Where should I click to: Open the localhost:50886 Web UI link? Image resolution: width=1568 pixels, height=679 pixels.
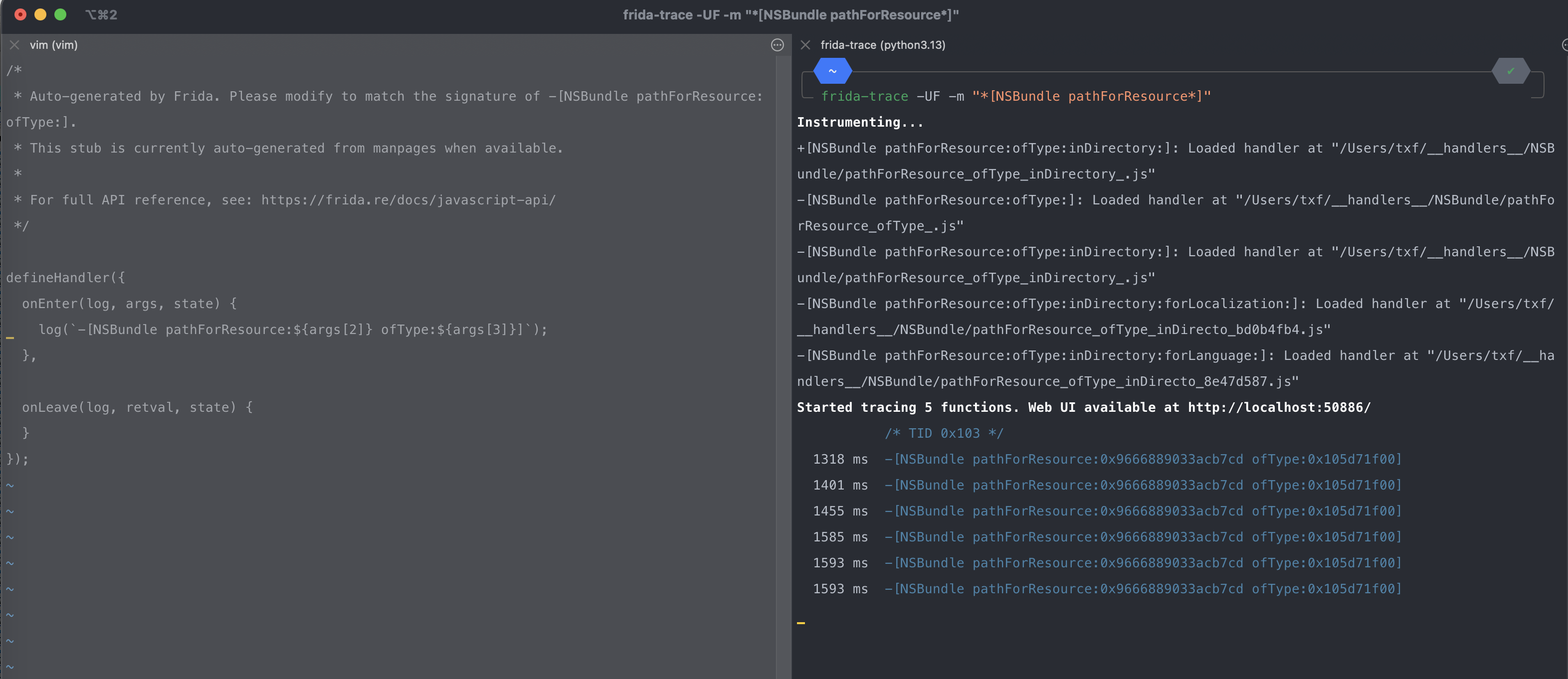pyautogui.click(x=1279, y=408)
